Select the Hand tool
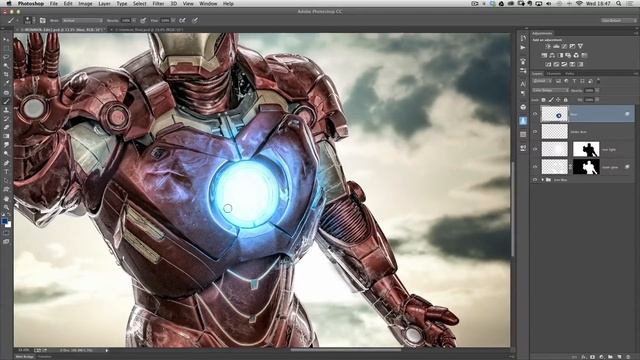This screenshot has width=640, height=360. pyautogui.click(x=6, y=199)
